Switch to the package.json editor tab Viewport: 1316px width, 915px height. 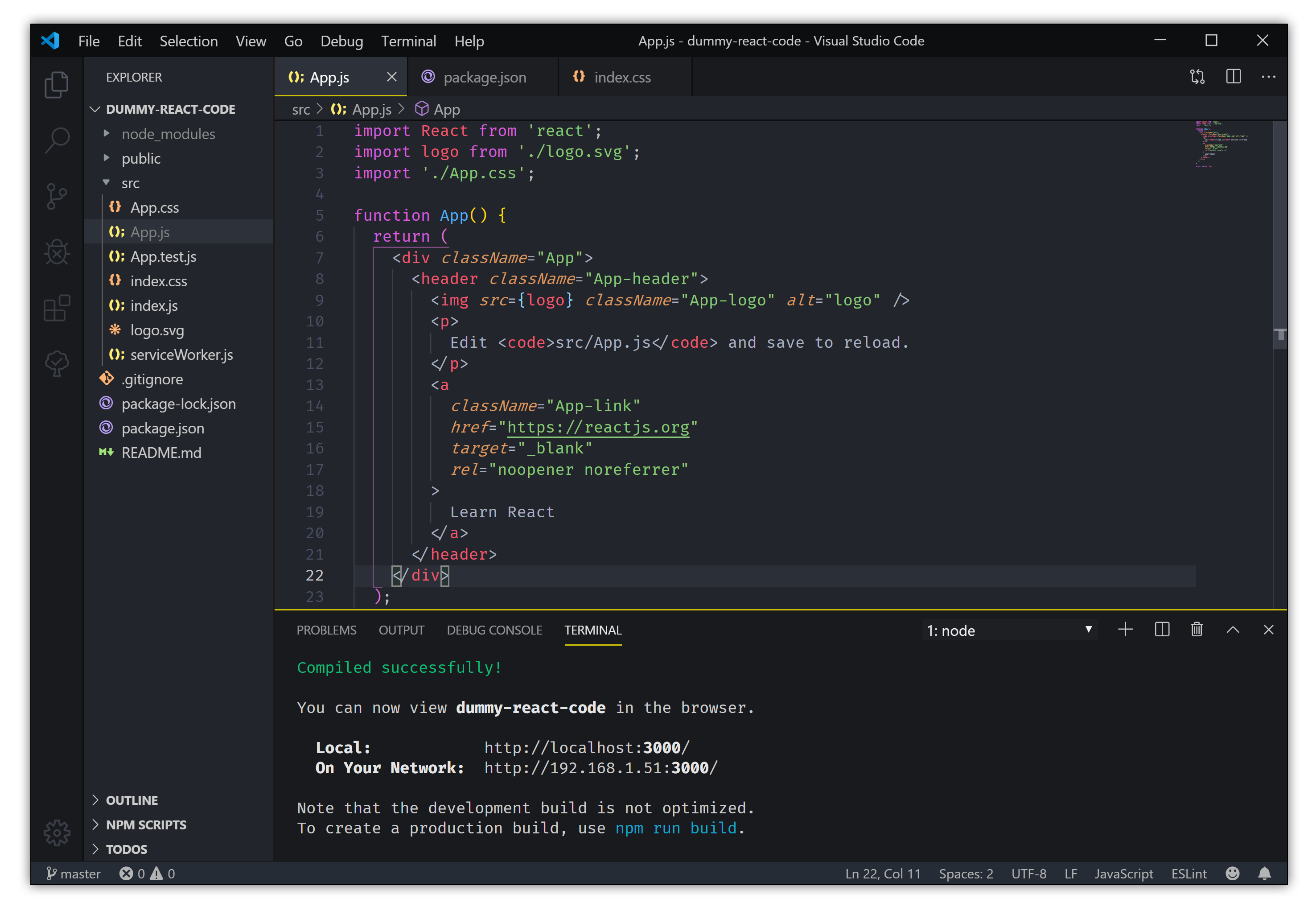coord(484,78)
